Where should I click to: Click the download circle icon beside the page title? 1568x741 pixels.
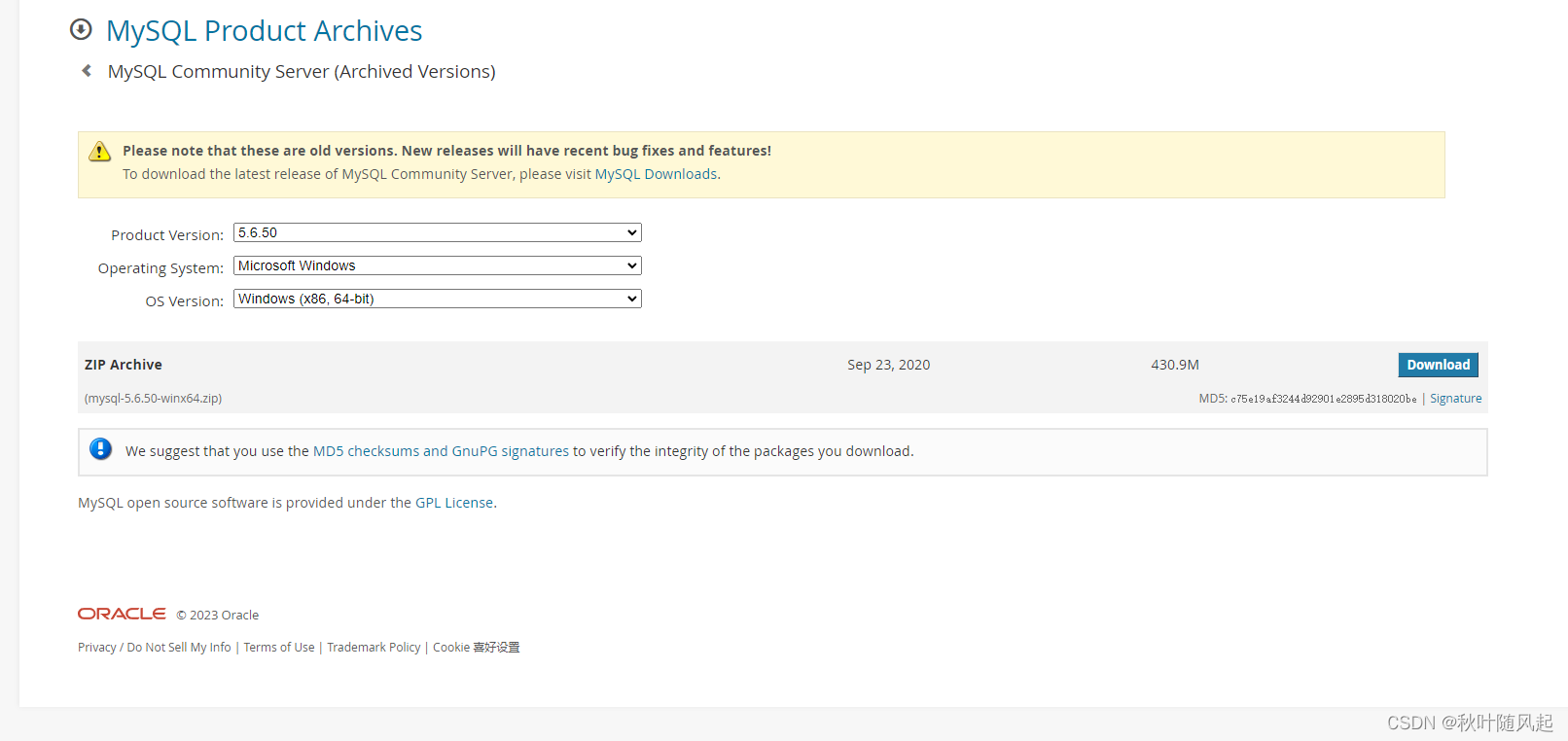click(81, 30)
